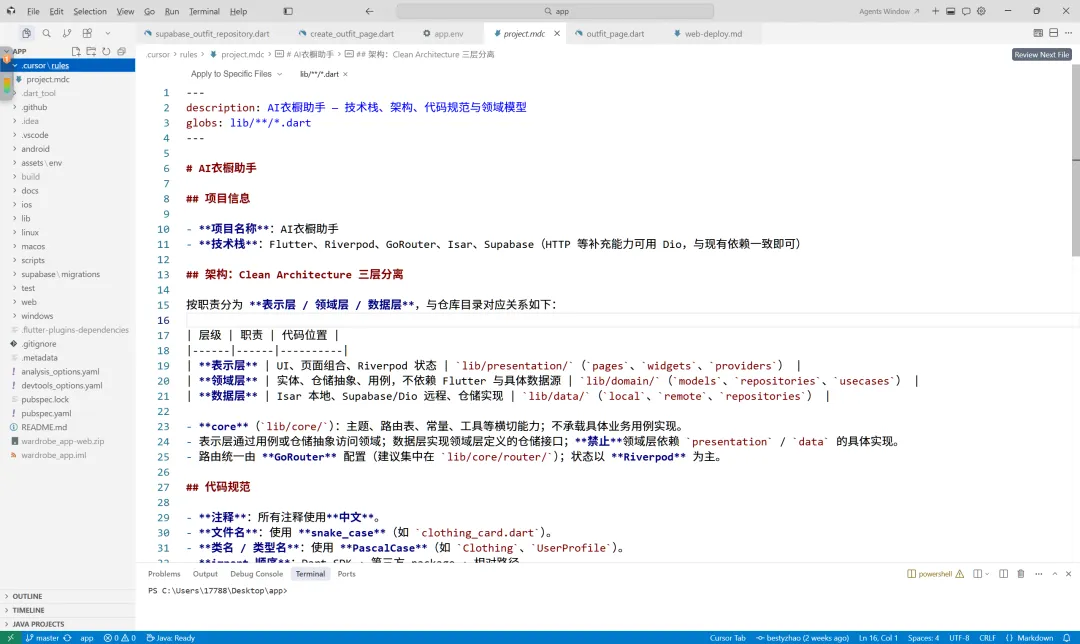Create a new folder in Explorer
Screen dimensions: 1080x644
click(91, 52)
